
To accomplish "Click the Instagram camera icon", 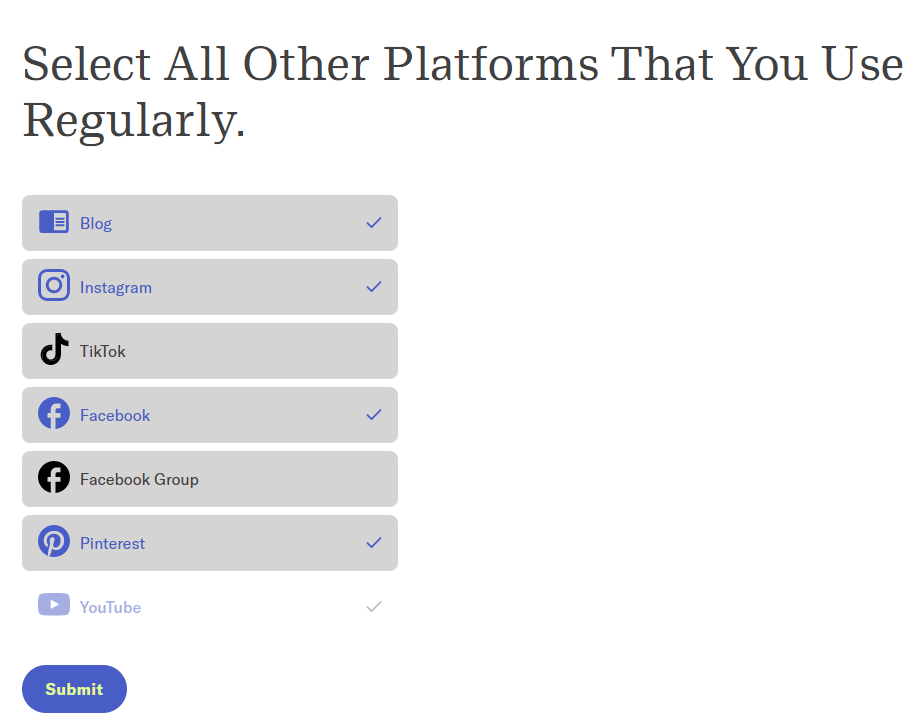I will [x=54, y=285].
